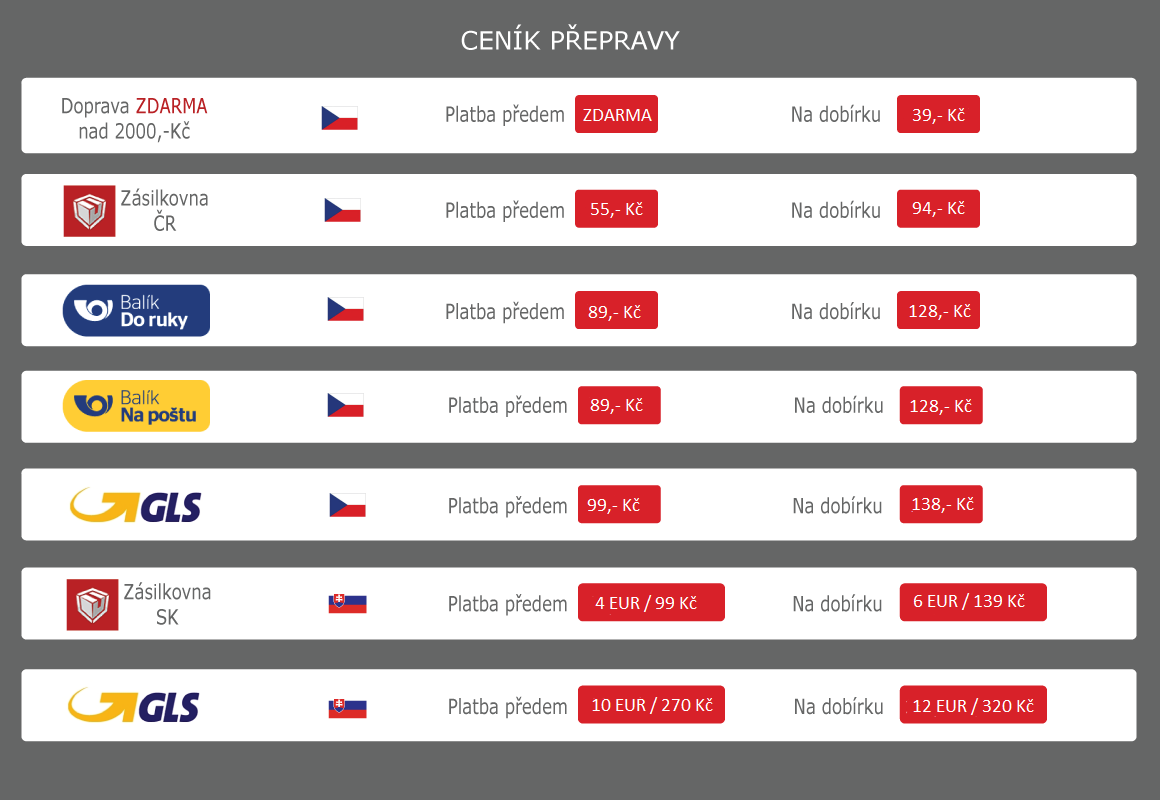Click the 10 EUR / 270 Kč badge
This screenshot has height=800, width=1160.
(x=651, y=705)
